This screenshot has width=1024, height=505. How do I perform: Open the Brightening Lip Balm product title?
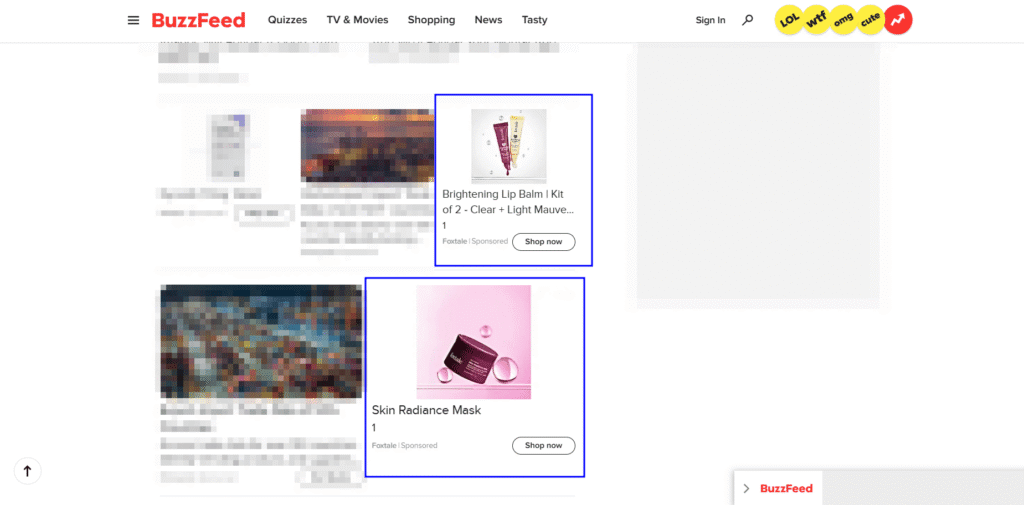508,202
